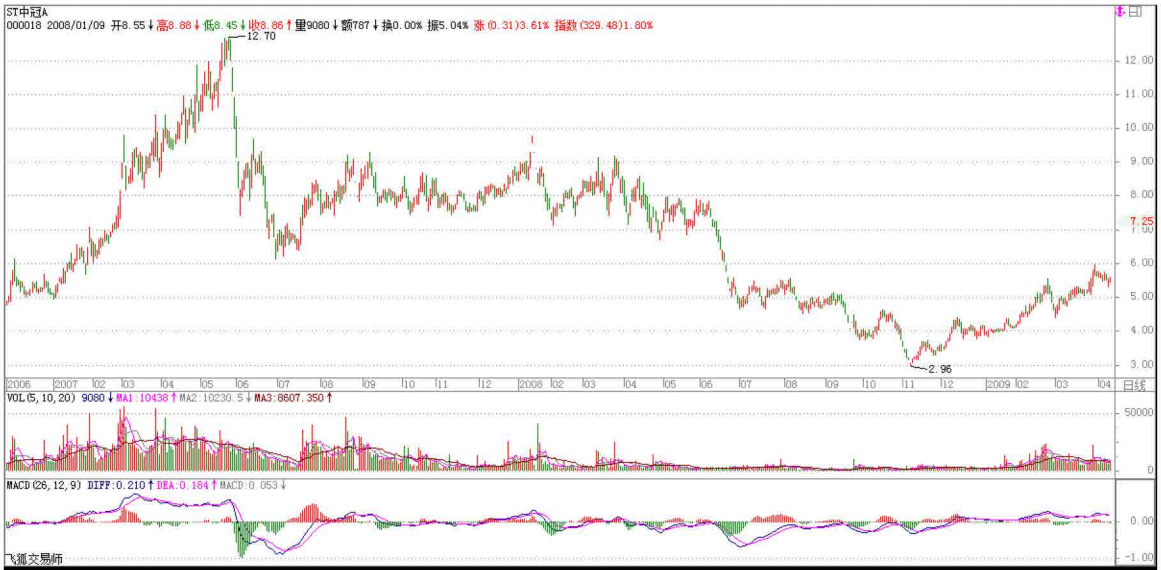Click the 日线 period button

click(x=1133, y=384)
